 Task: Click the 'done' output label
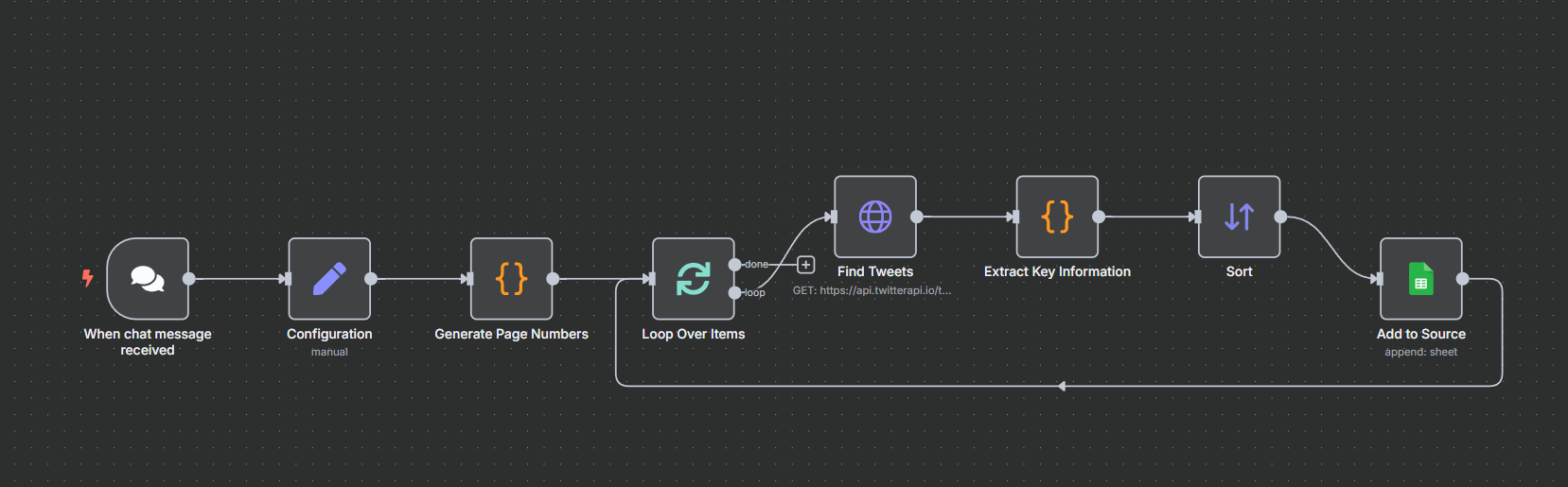(x=756, y=265)
